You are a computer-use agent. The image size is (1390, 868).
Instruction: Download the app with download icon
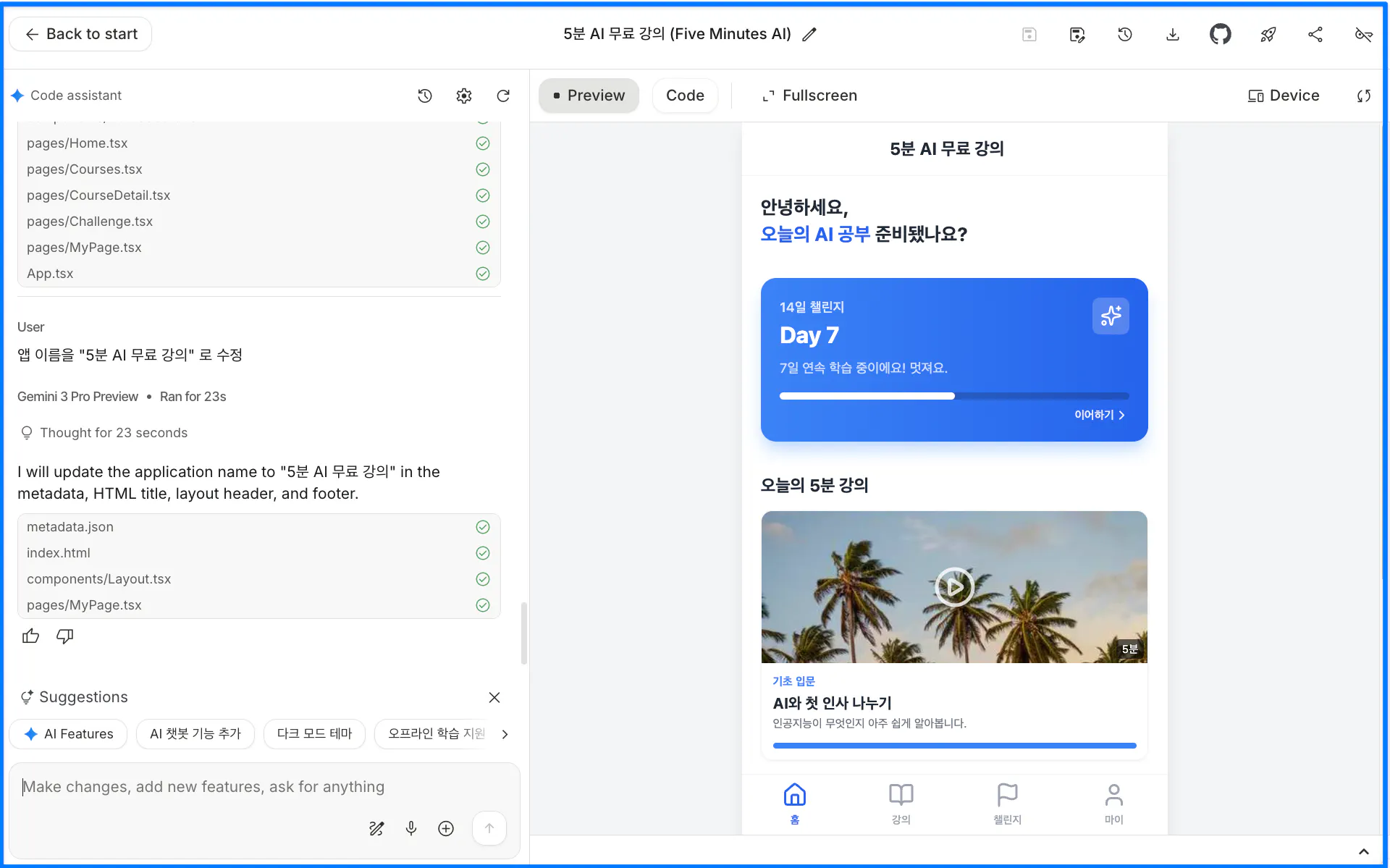(x=1173, y=34)
